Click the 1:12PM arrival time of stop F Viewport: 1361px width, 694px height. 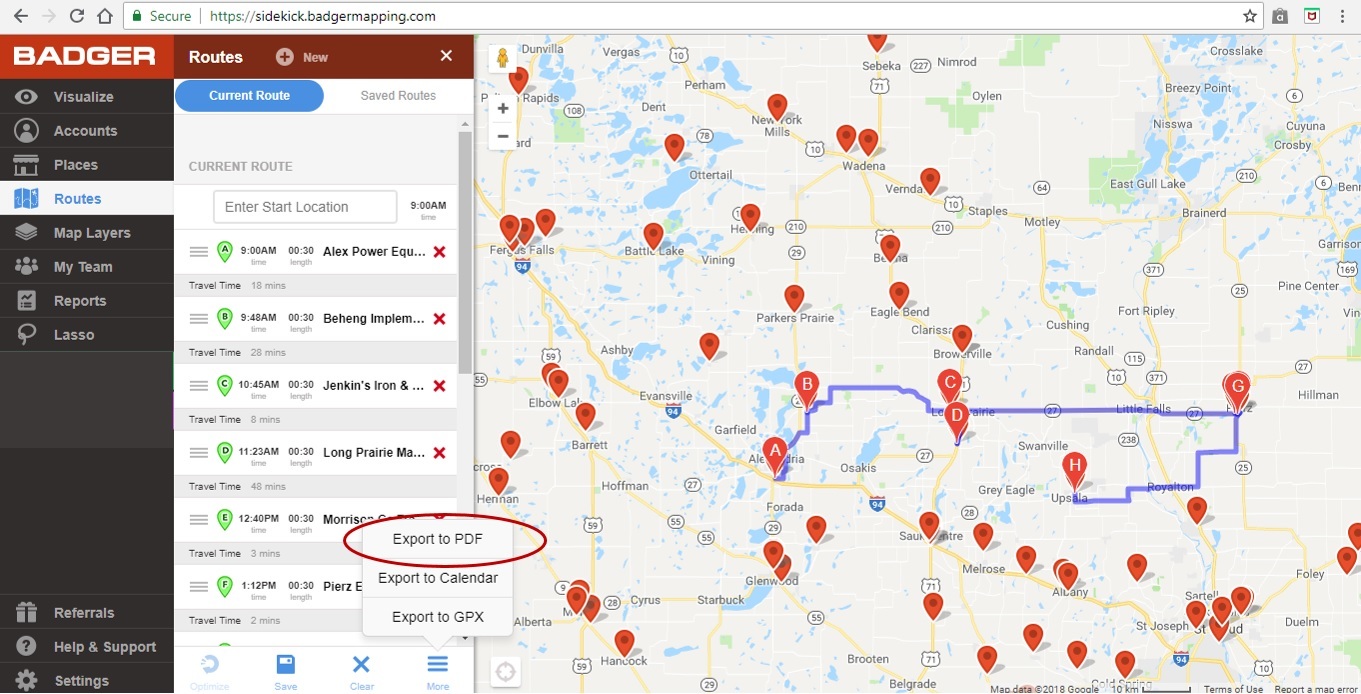point(258,586)
